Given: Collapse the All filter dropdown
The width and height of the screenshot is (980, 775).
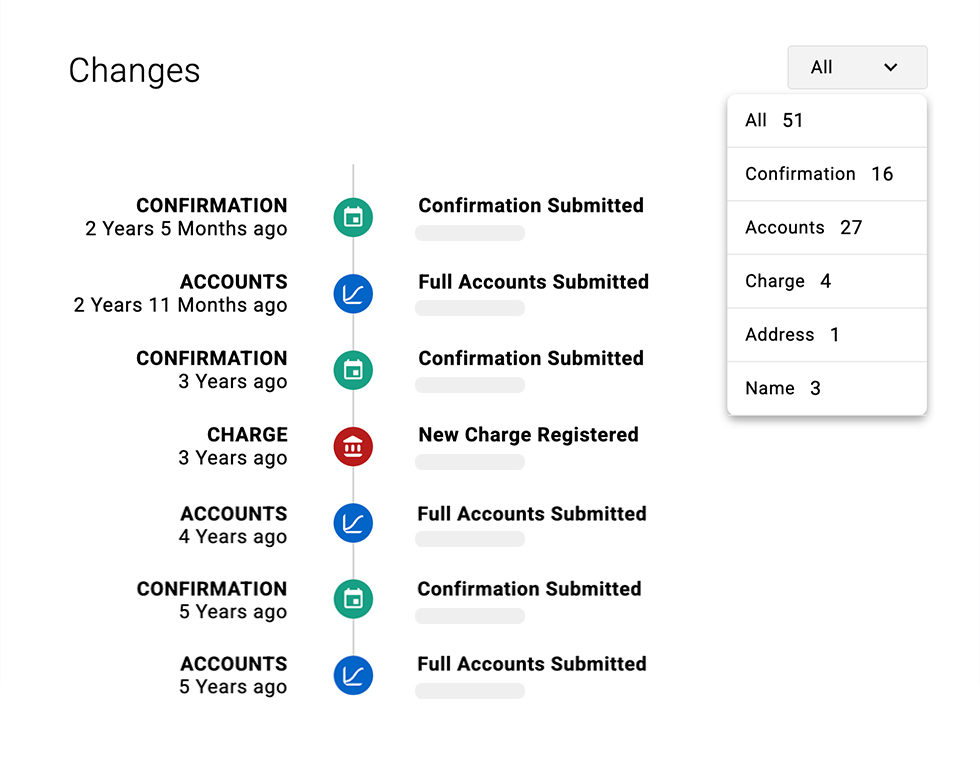Looking at the screenshot, I should click(x=856, y=68).
